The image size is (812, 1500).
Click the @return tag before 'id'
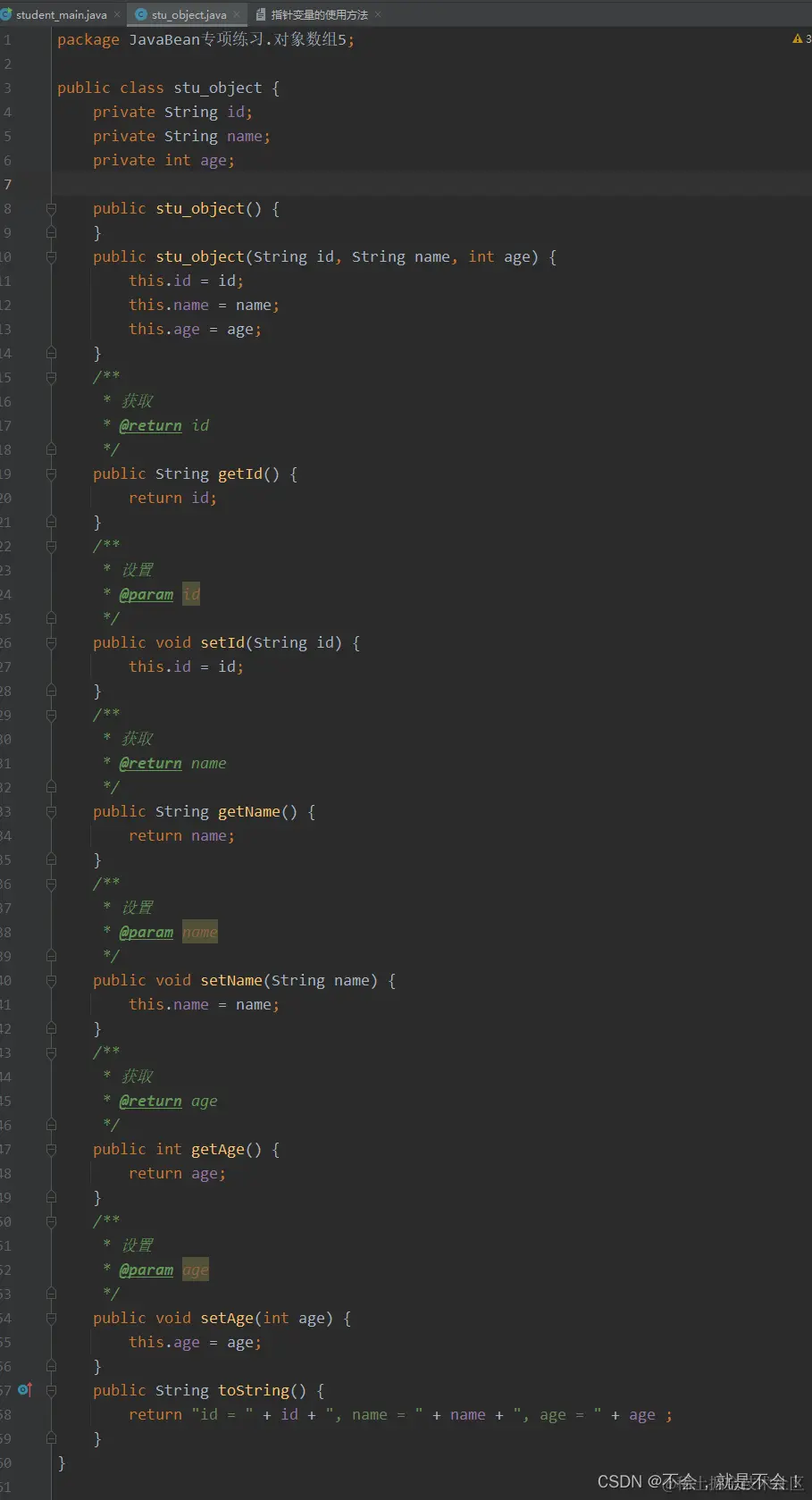[x=151, y=425]
